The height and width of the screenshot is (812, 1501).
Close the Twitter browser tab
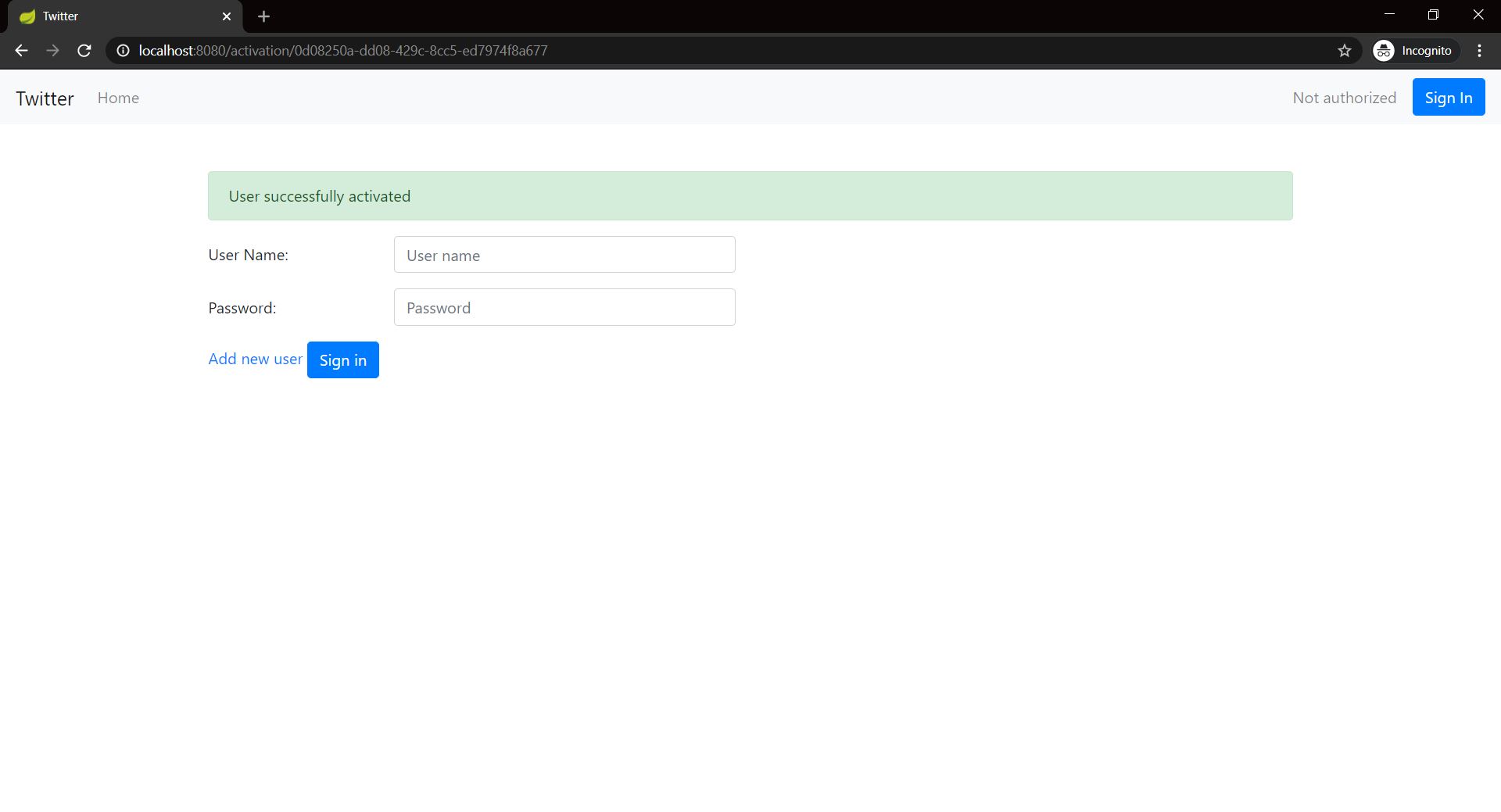(x=227, y=16)
